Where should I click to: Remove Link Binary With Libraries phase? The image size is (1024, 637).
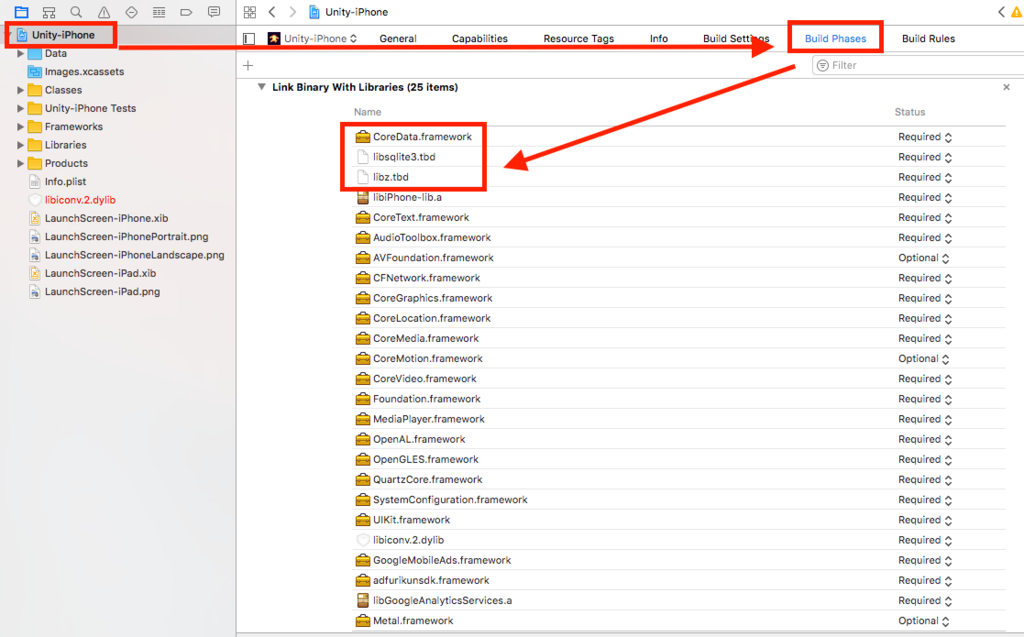1006,87
